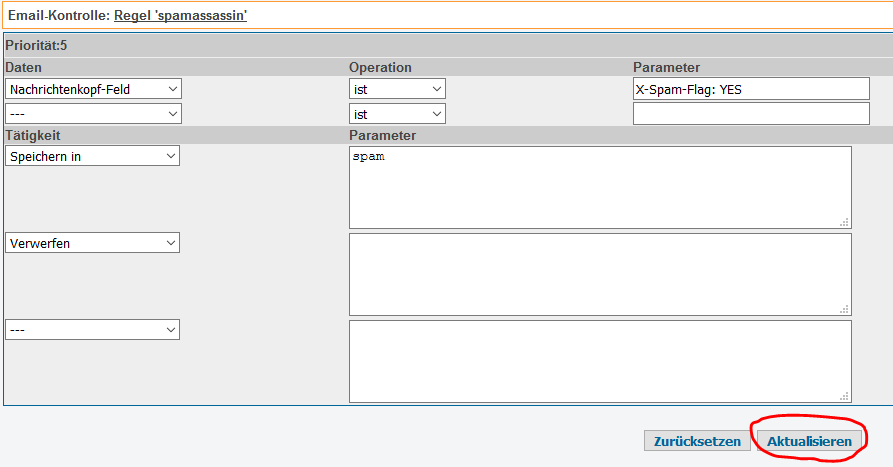Grab the resize handle of the spam textarea
Viewport: 893px width, 467px height.
pyautogui.click(x=845, y=222)
